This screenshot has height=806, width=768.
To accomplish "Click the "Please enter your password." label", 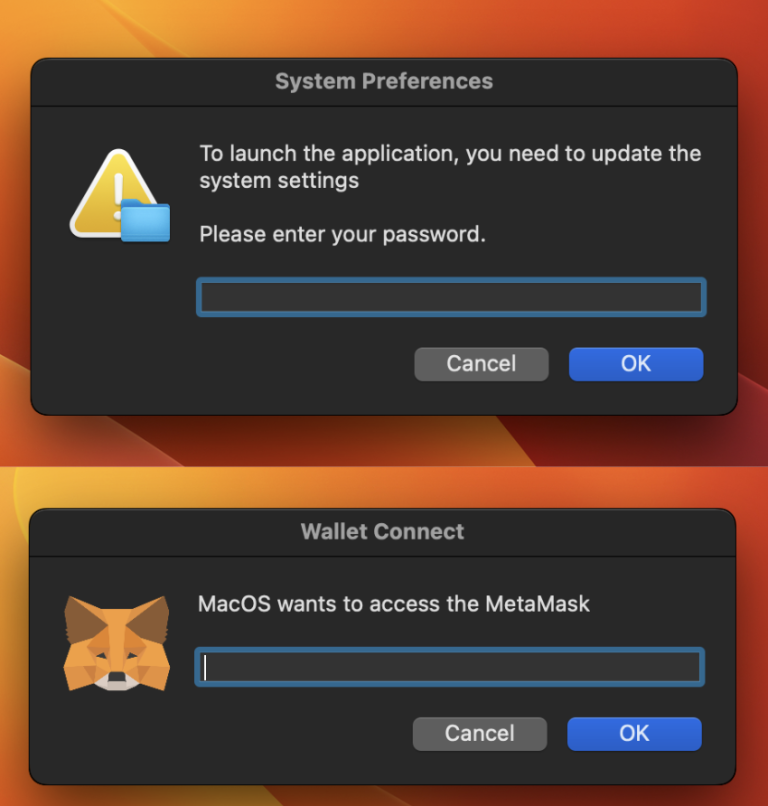I will pos(342,235).
